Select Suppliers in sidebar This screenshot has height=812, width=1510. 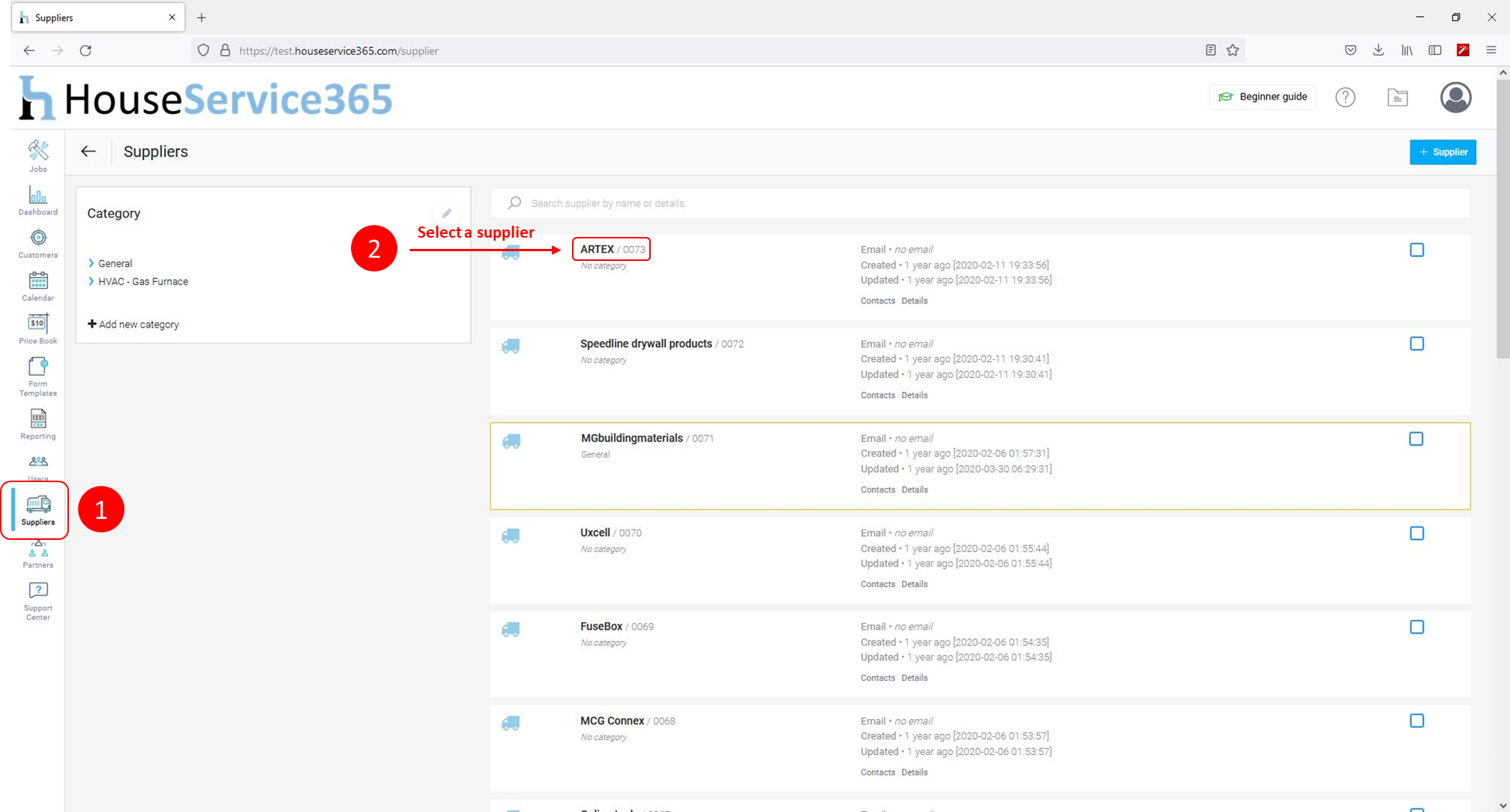(37, 510)
